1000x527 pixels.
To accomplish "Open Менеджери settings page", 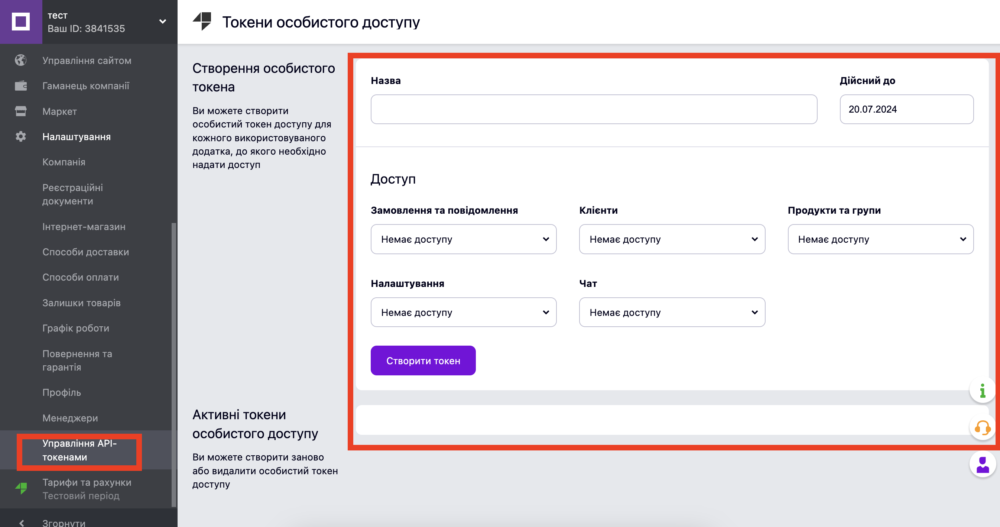I will [x=70, y=418].
